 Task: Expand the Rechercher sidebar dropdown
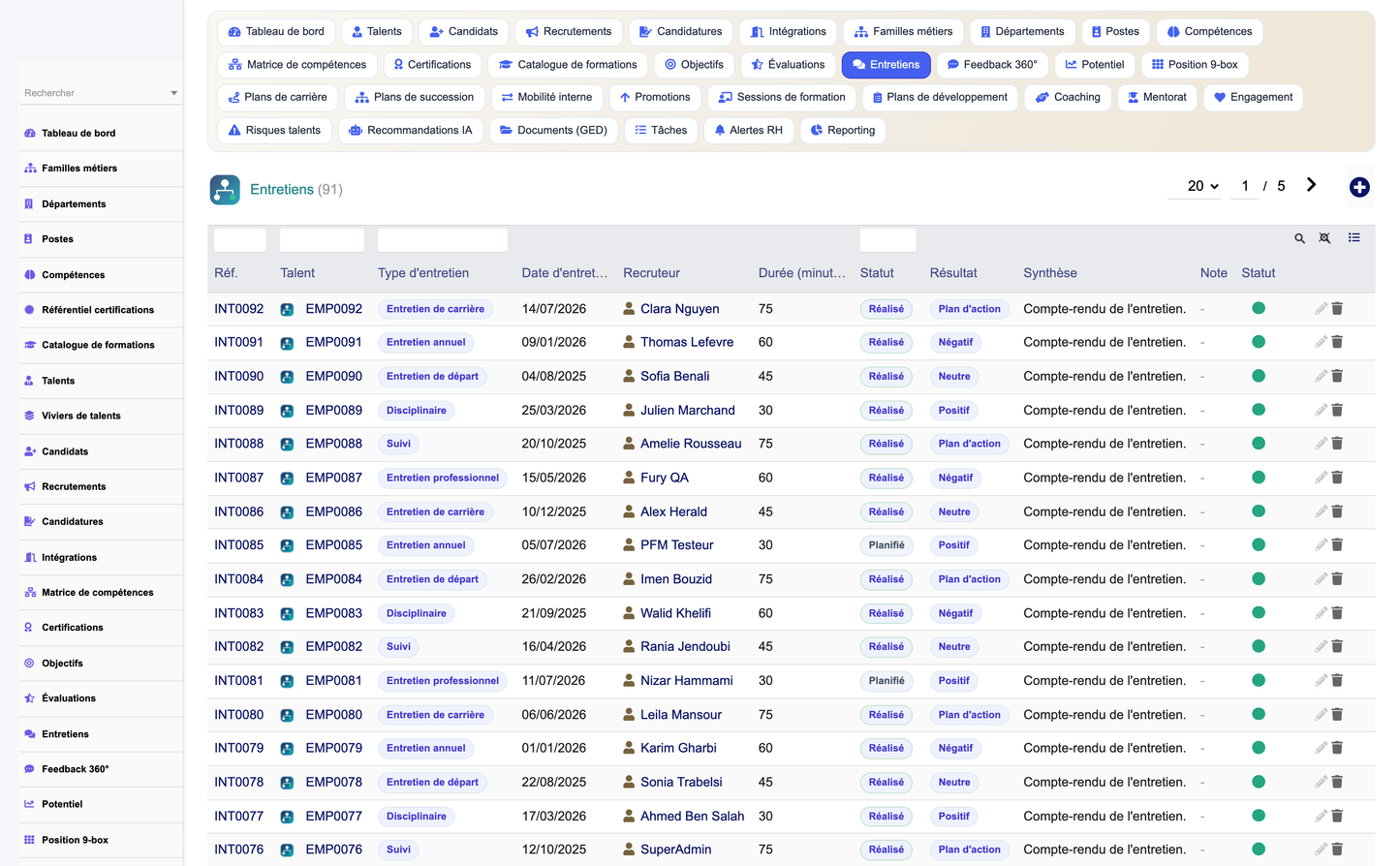coord(173,93)
